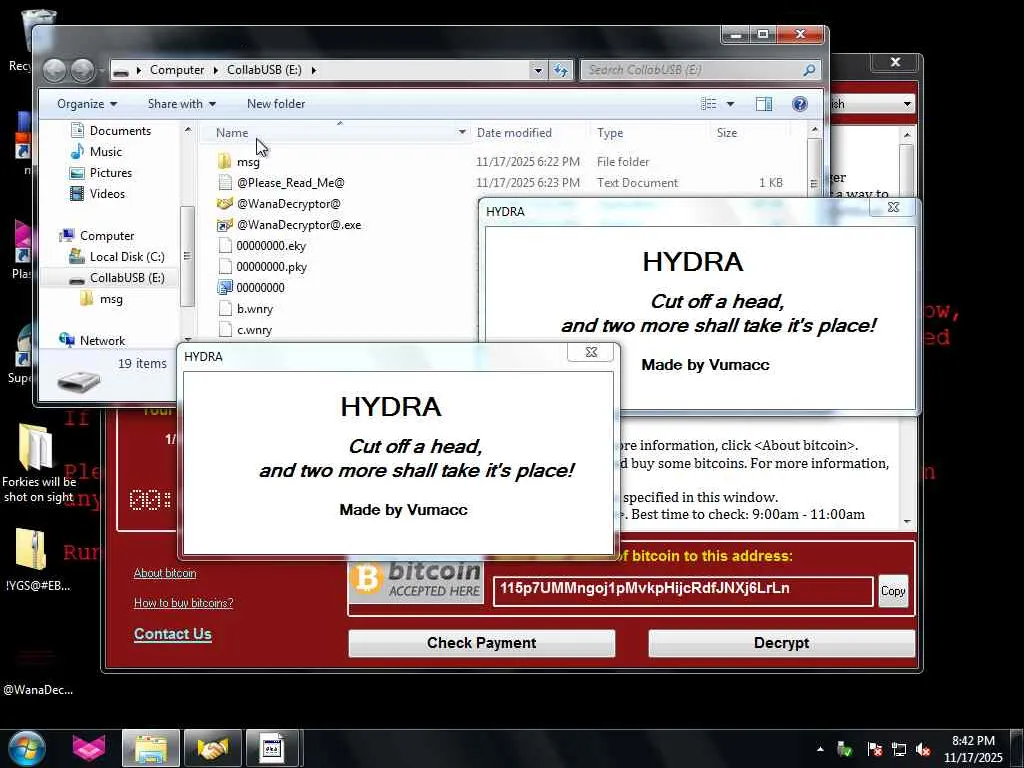
Task: Sort by Size column
Action: pos(726,133)
